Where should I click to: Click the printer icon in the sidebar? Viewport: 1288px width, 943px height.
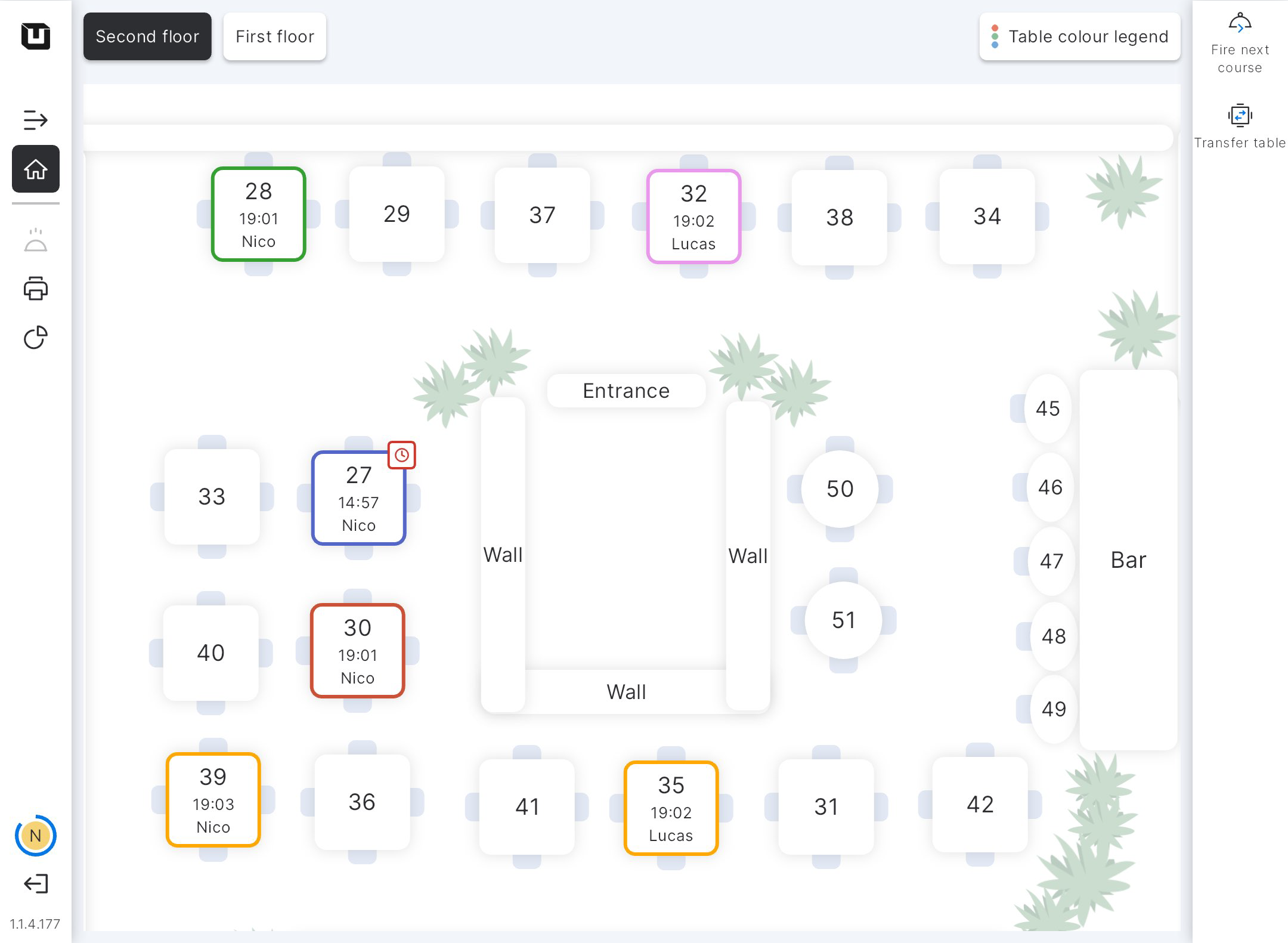point(36,289)
